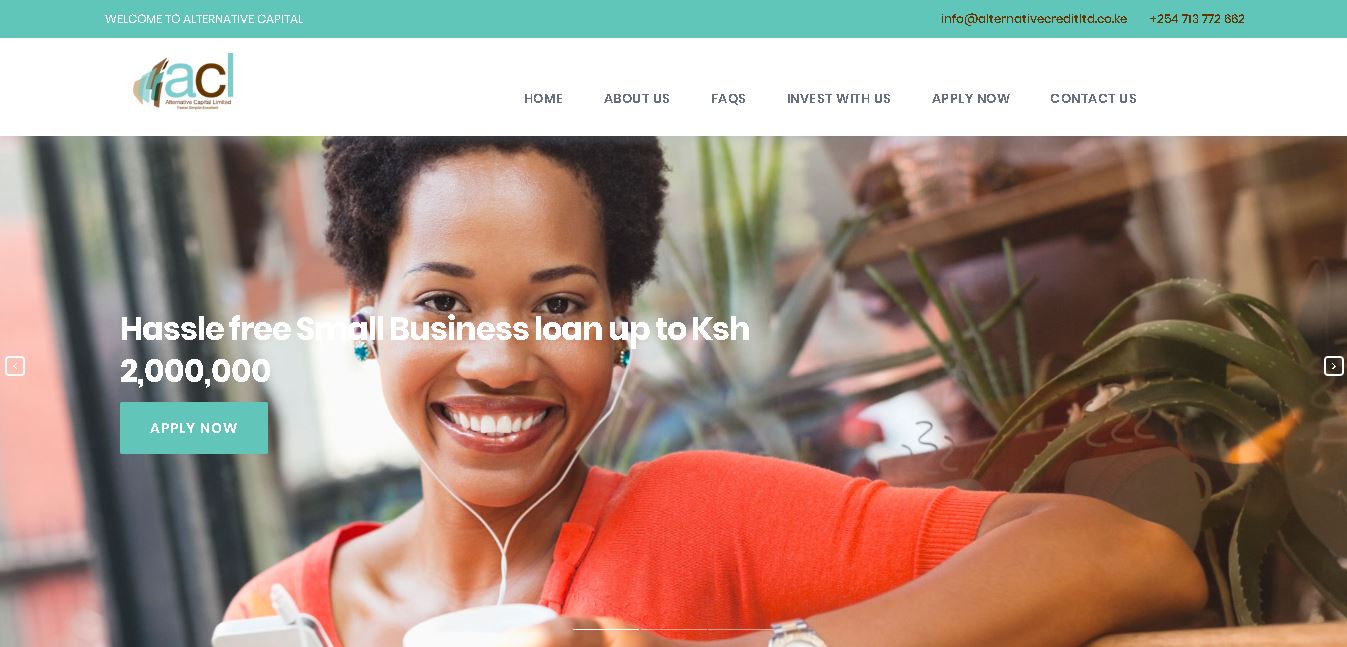Call the +254 713 772 662 phone link
Image resolution: width=1347 pixels, height=647 pixels.
click(x=1197, y=19)
